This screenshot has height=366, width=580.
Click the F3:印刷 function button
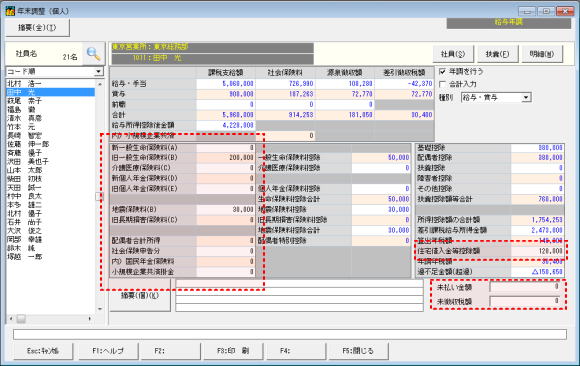tap(233, 351)
